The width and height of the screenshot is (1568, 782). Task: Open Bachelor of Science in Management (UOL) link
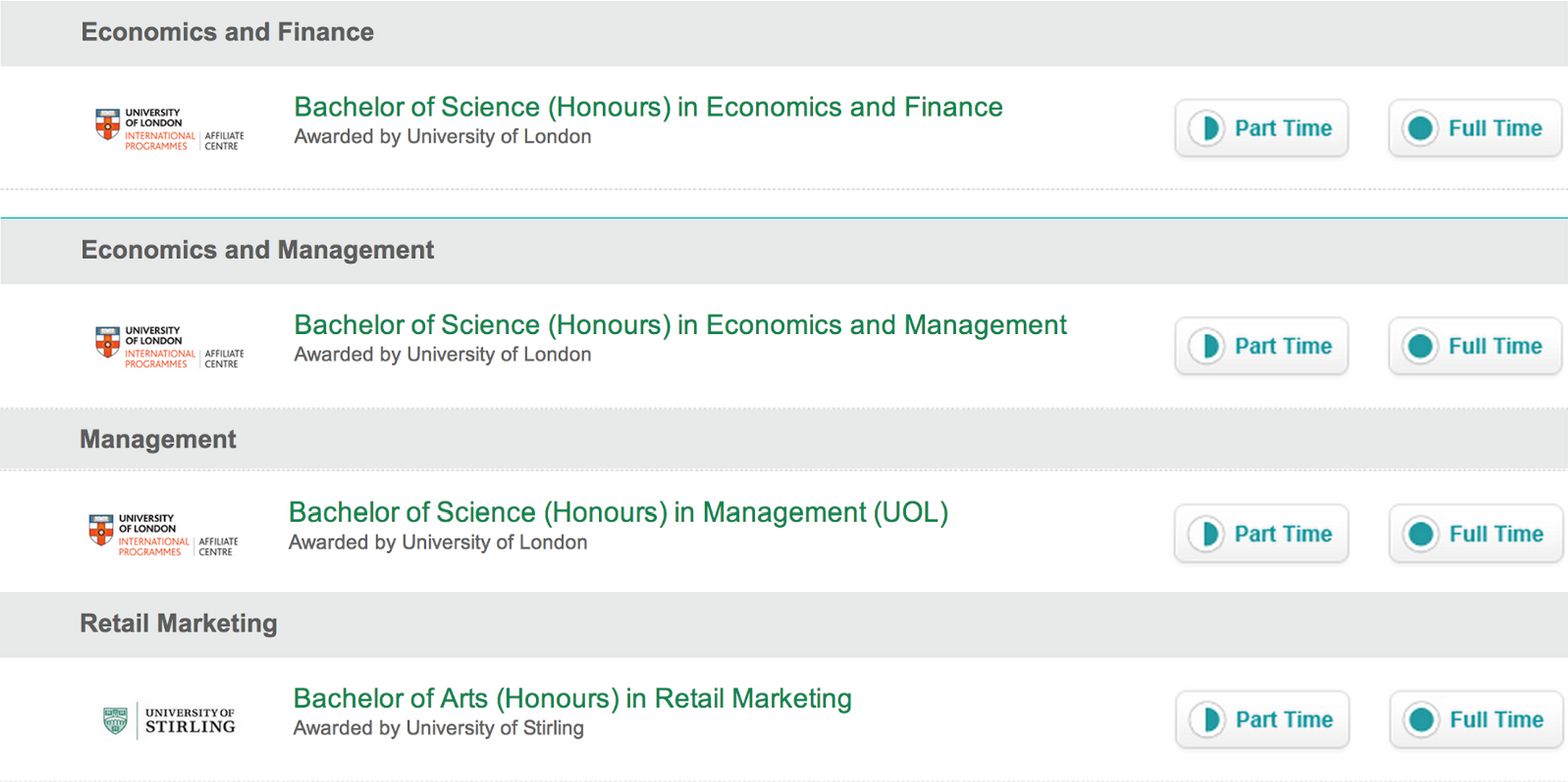point(618,512)
